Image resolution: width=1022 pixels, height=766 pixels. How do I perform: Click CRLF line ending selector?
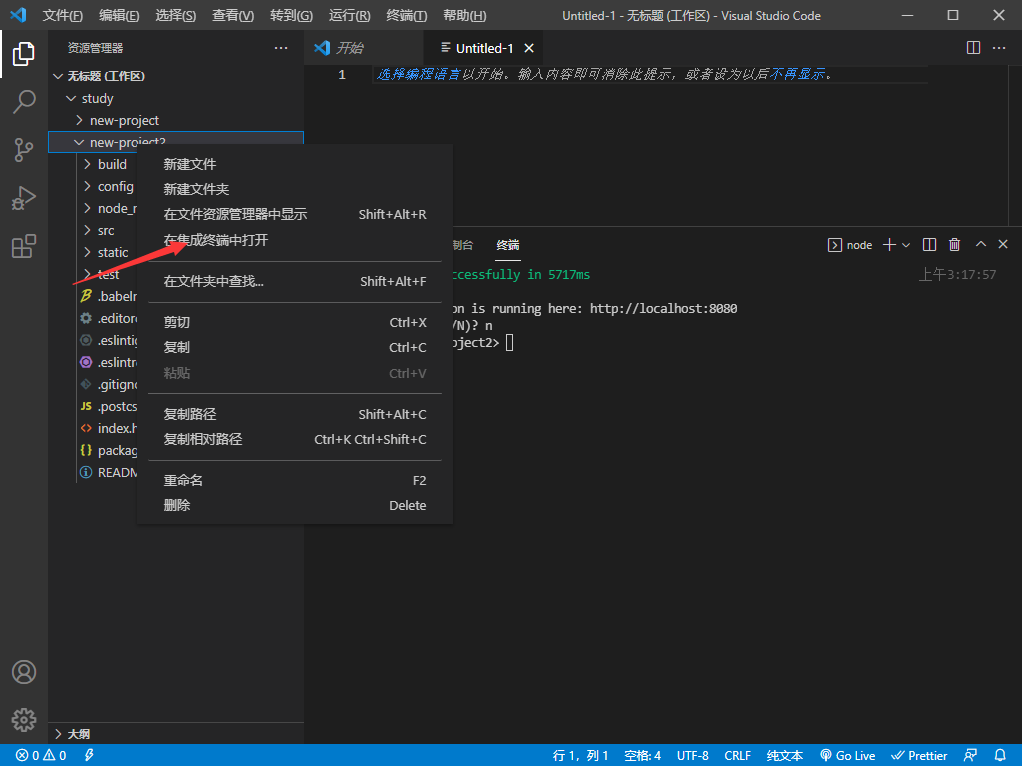click(737, 755)
